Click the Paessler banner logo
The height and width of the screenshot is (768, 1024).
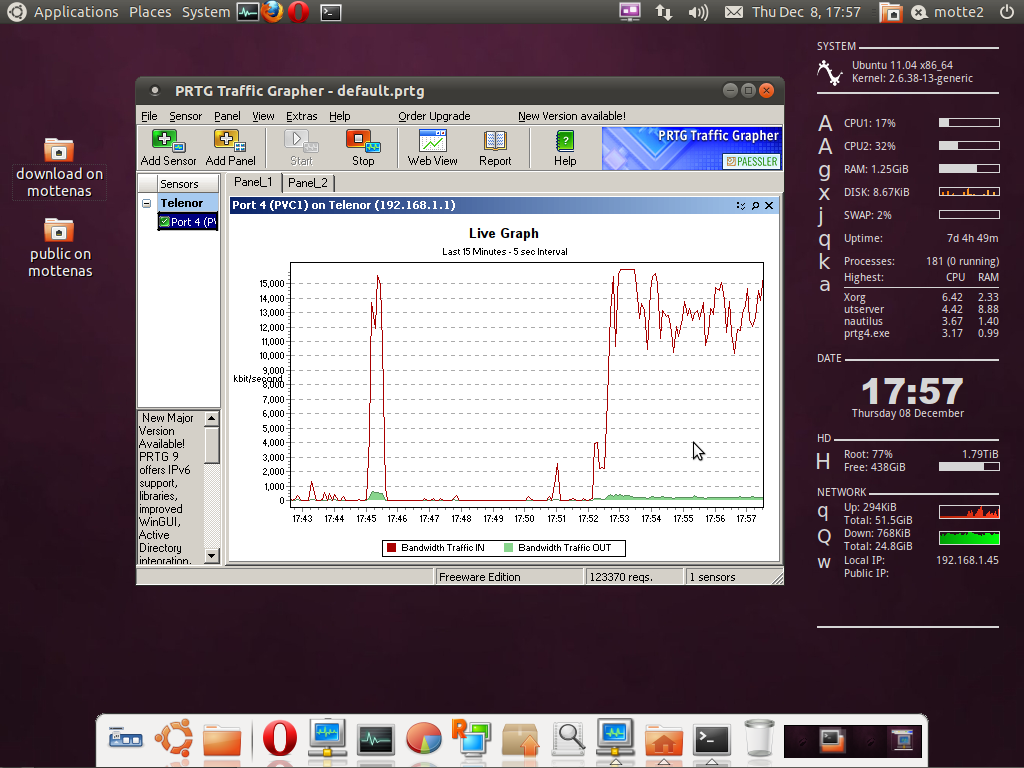point(752,161)
